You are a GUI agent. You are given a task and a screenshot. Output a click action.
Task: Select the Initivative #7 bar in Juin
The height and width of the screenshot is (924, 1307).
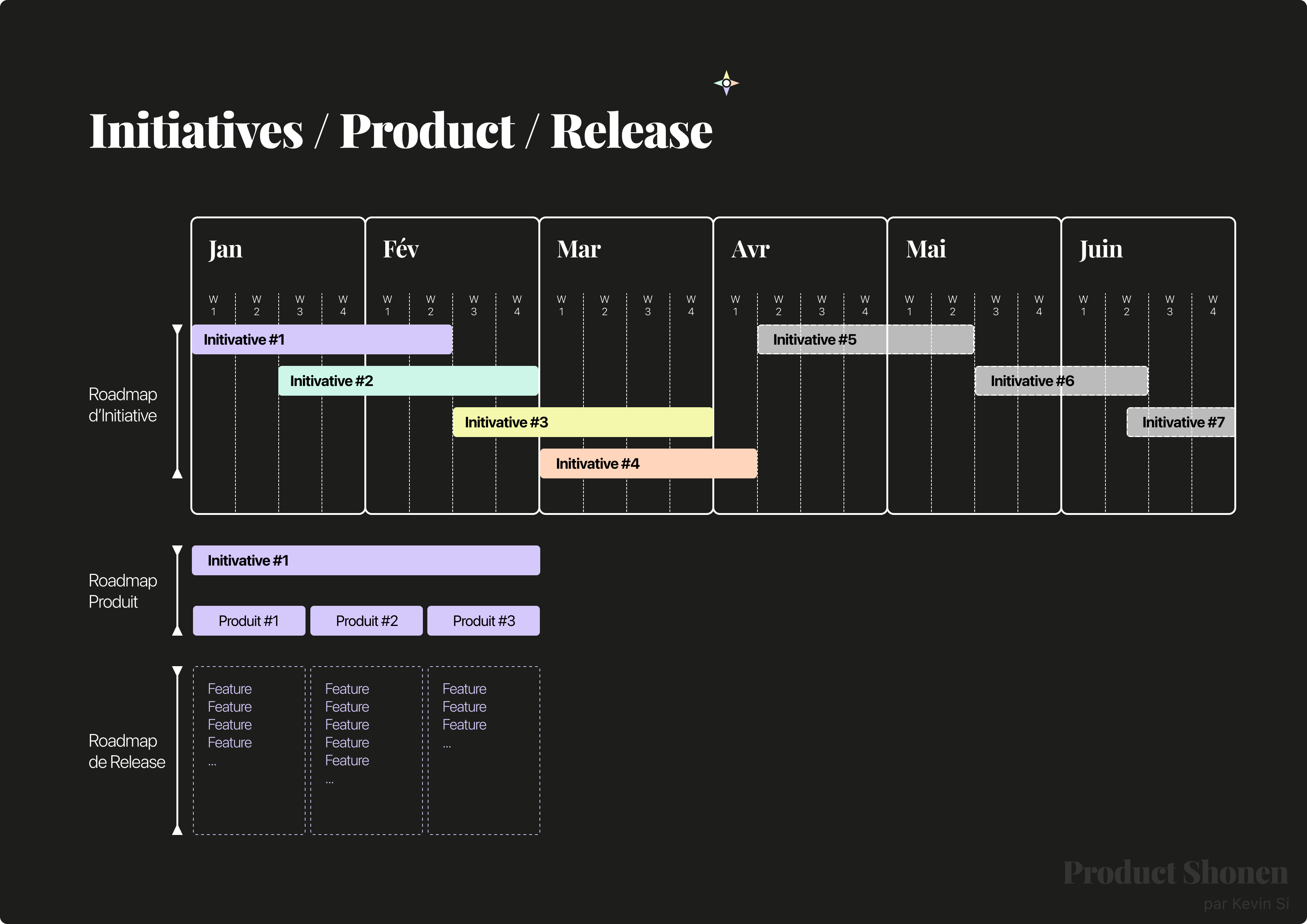[x=1181, y=423]
